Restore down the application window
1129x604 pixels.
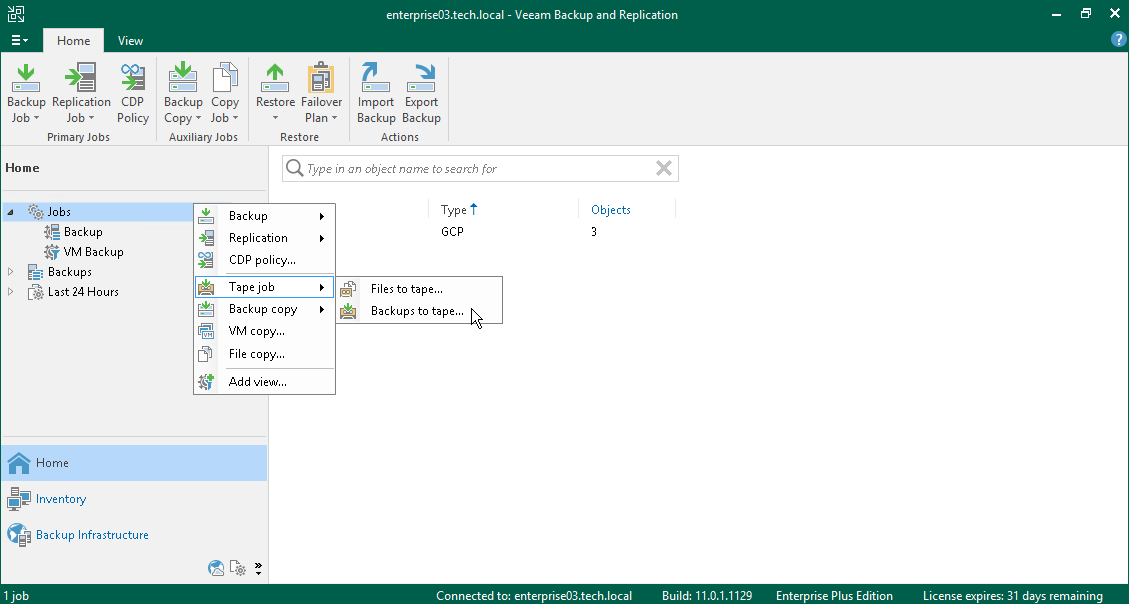pos(1086,14)
